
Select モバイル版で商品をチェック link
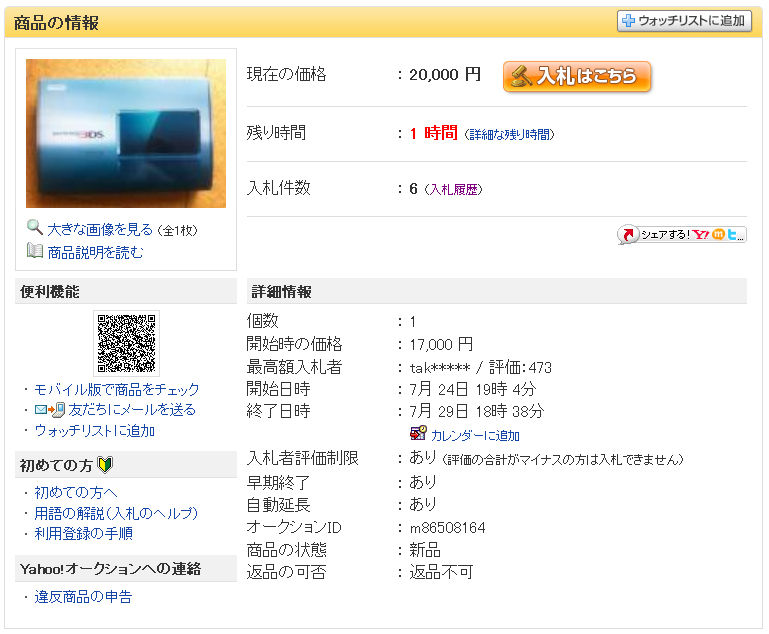117,389
